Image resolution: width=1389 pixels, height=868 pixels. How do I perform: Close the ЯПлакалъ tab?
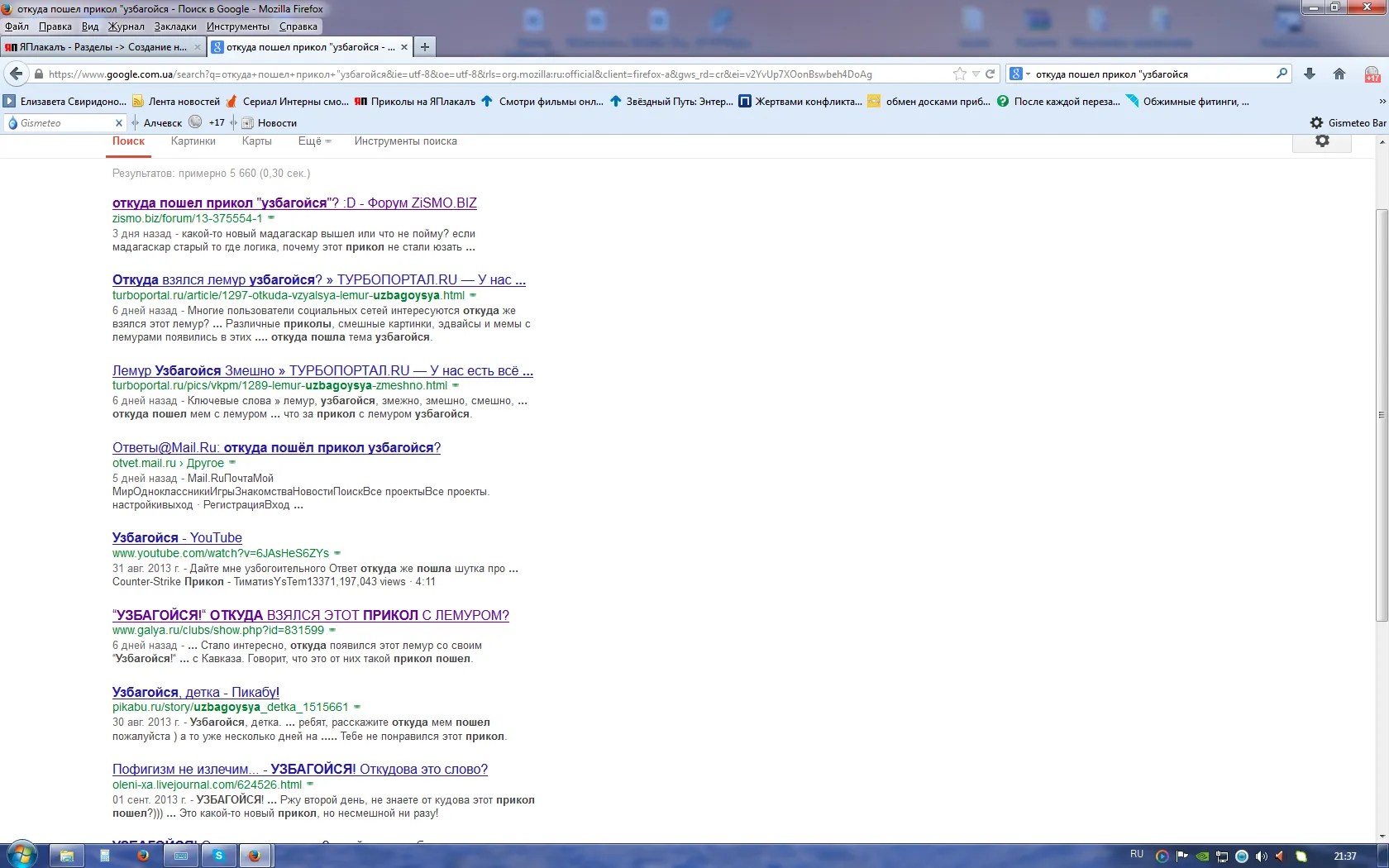198,47
